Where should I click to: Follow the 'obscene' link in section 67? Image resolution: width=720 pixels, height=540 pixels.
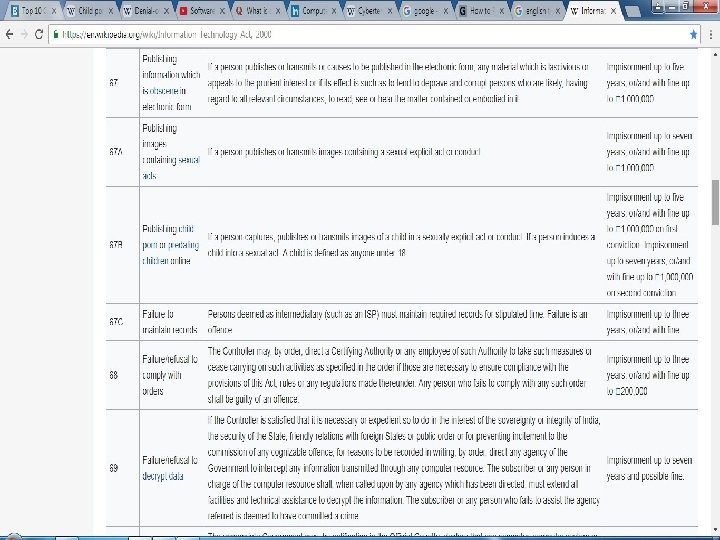click(164, 91)
